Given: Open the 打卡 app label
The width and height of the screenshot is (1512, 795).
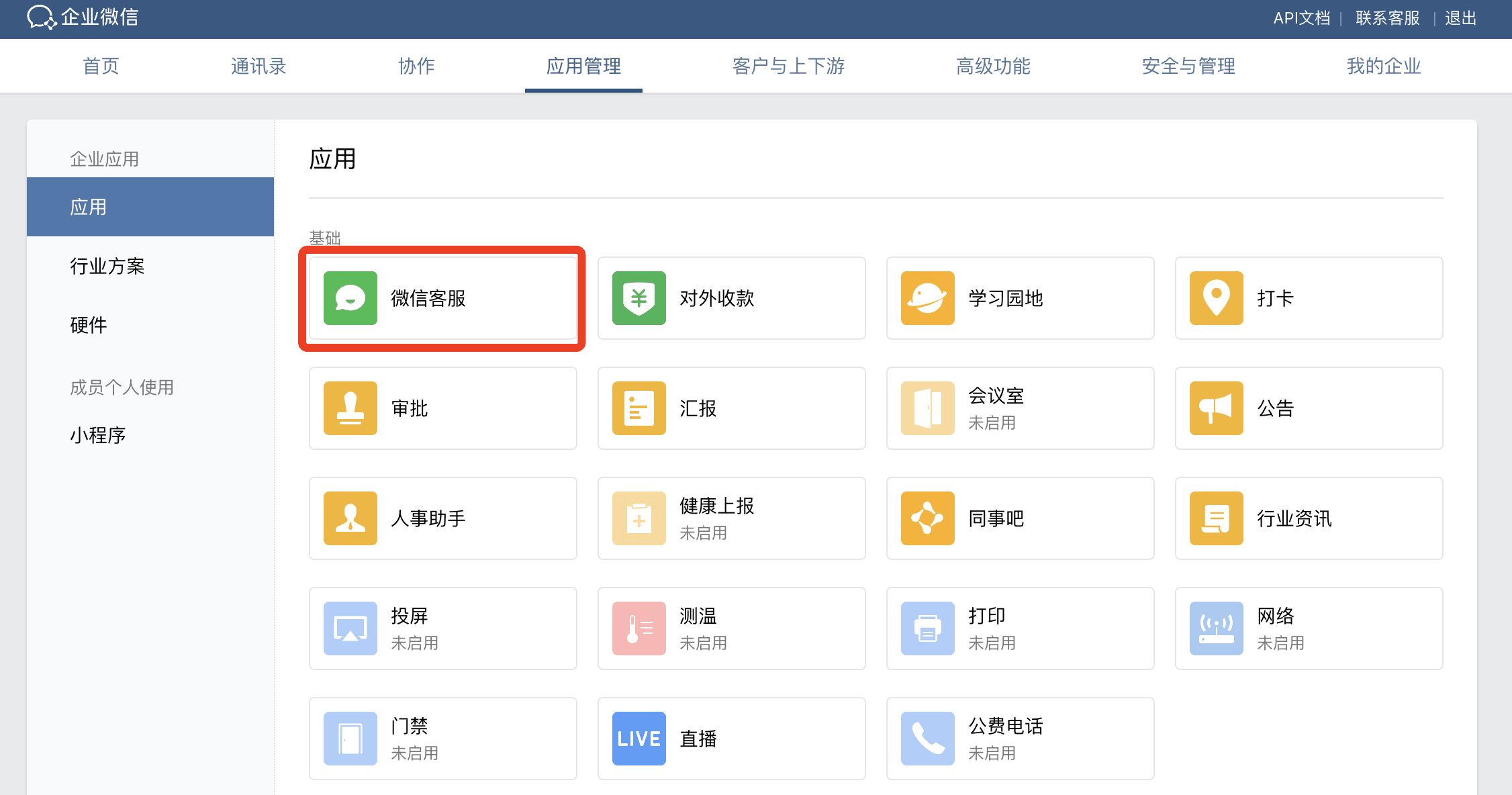Looking at the screenshot, I should [1276, 298].
